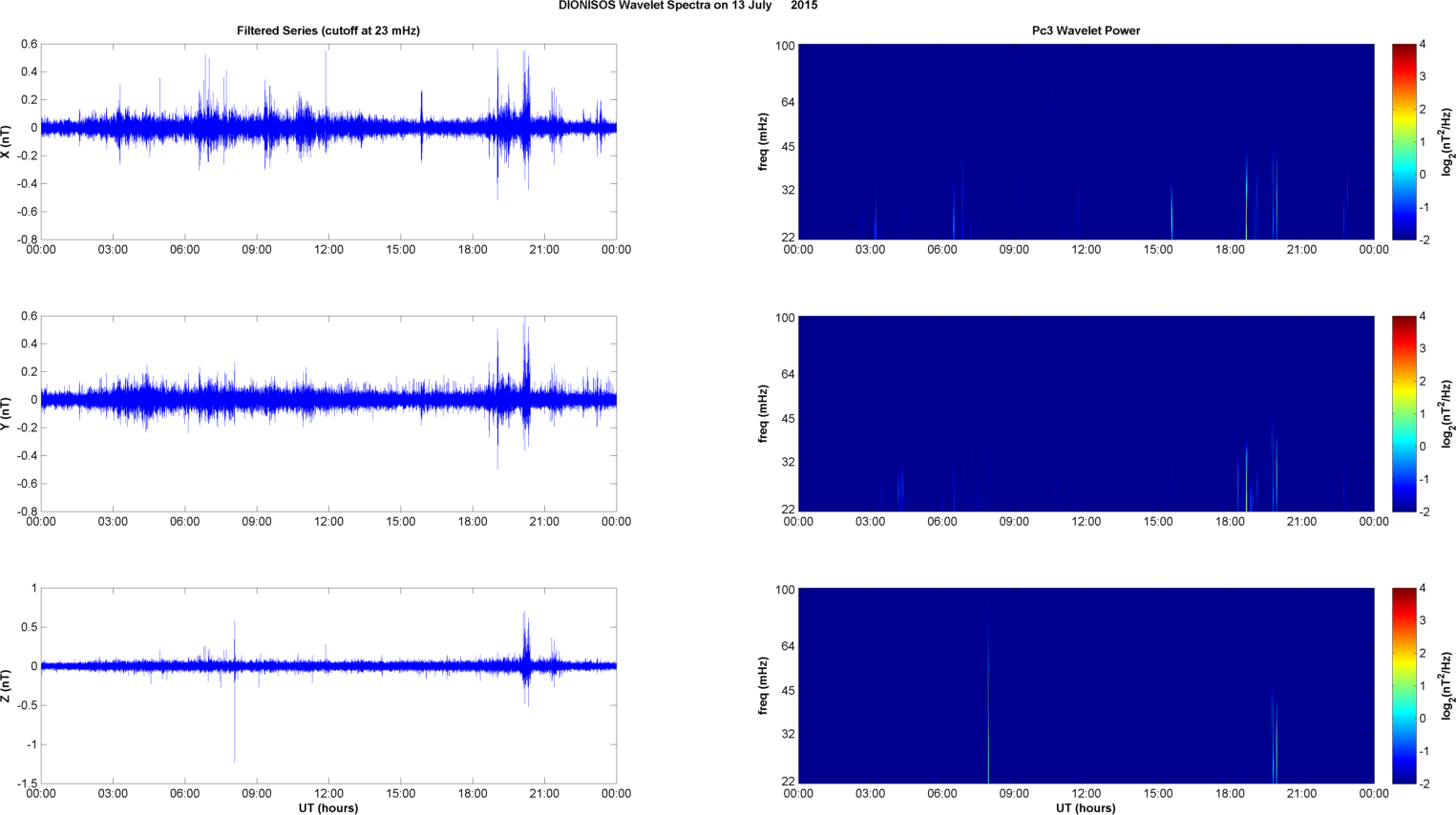
Task: Click 'freq (mHz)' label of middle spectrogram
Action: point(764,413)
